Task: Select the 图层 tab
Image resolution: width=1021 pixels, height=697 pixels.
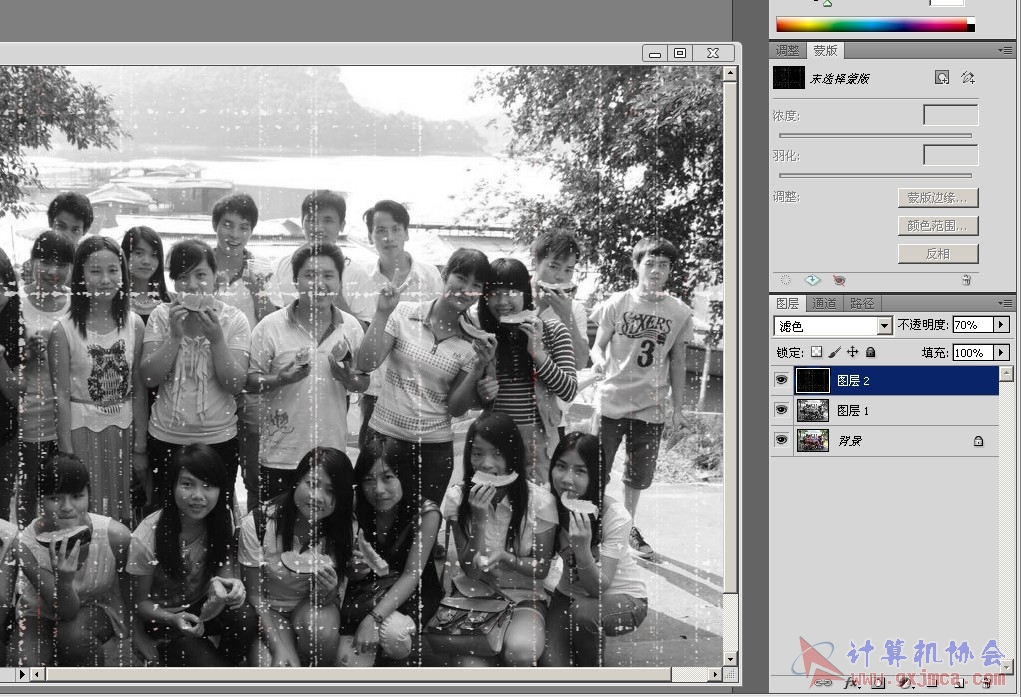Action: click(x=788, y=303)
